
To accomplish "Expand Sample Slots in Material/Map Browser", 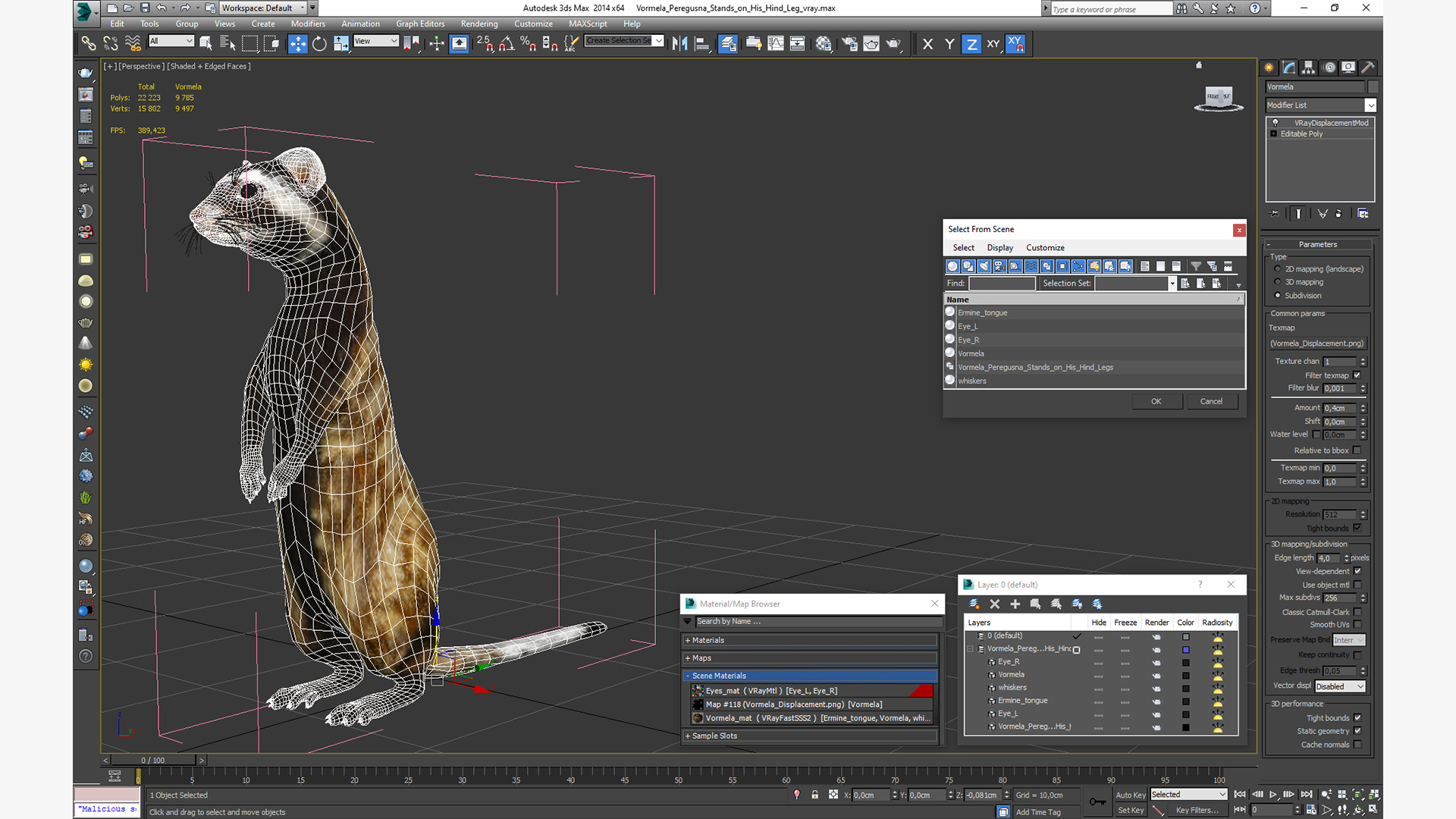I will click(810, 736).
